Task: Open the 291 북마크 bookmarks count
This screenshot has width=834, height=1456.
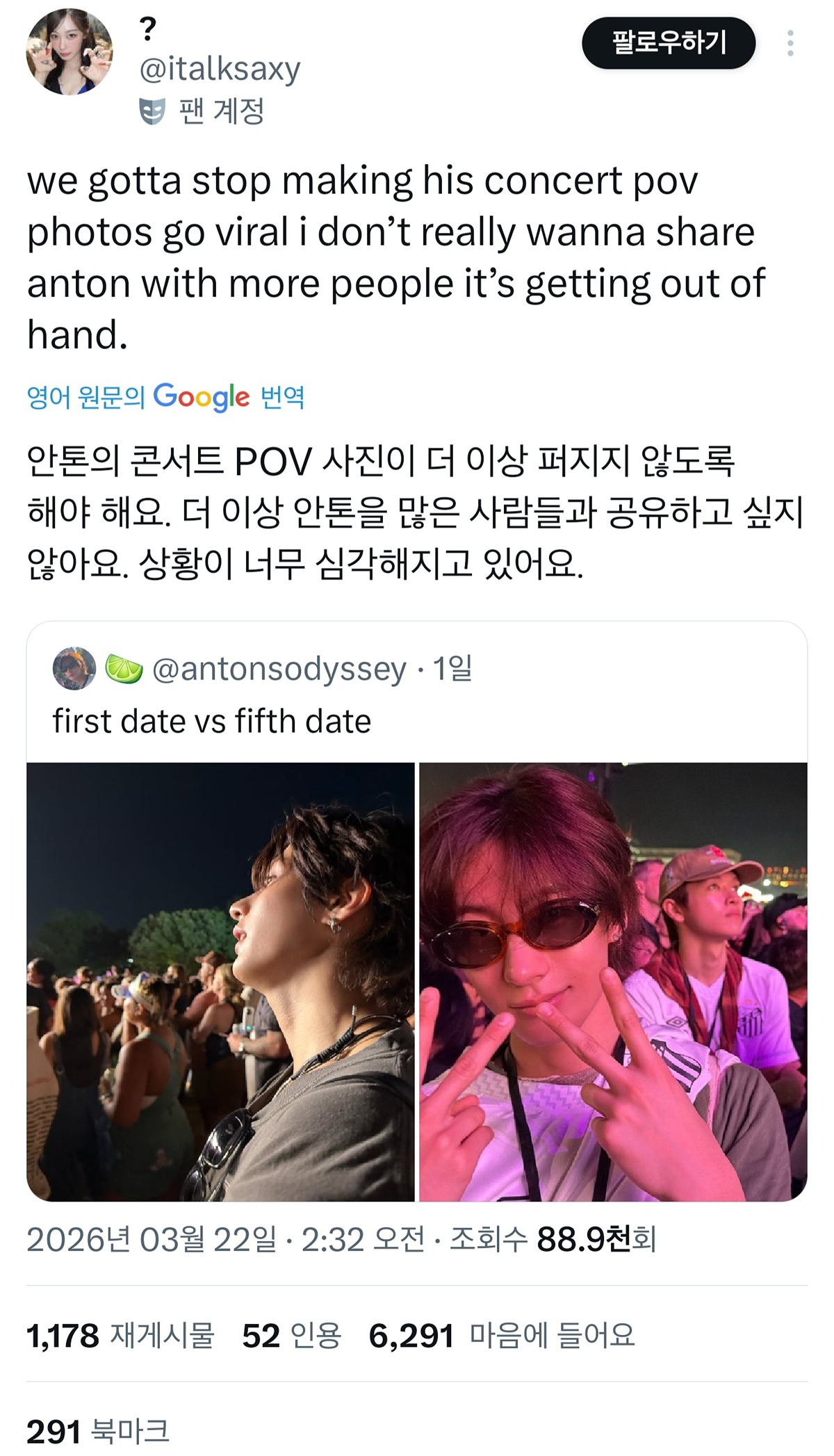Action: point(98,1432)
